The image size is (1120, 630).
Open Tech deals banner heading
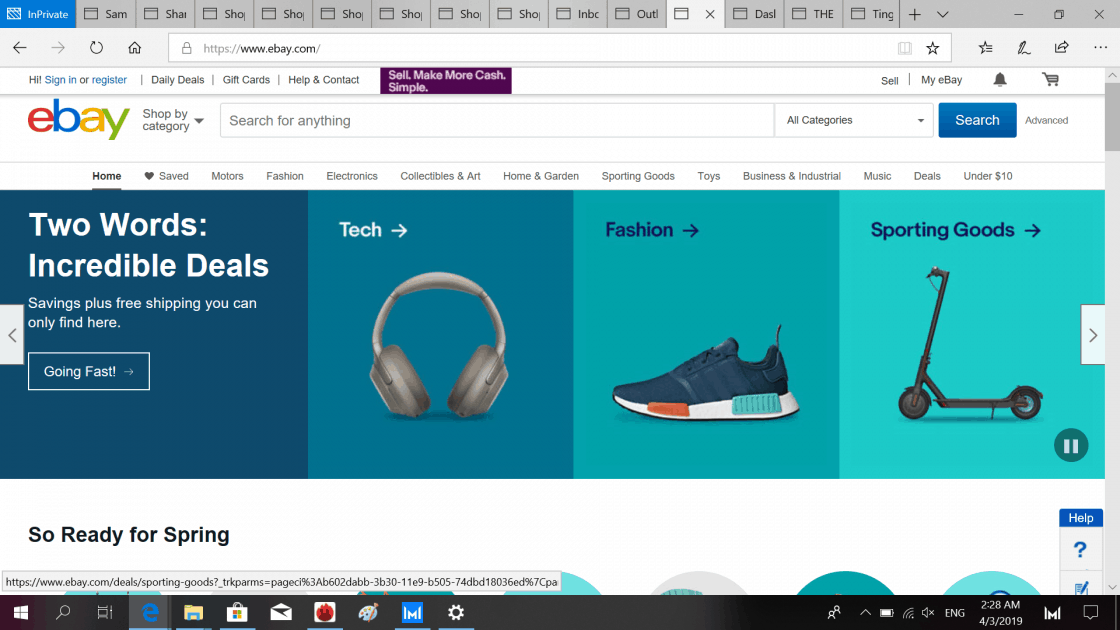pyautogui.click(x=373, y=229)
